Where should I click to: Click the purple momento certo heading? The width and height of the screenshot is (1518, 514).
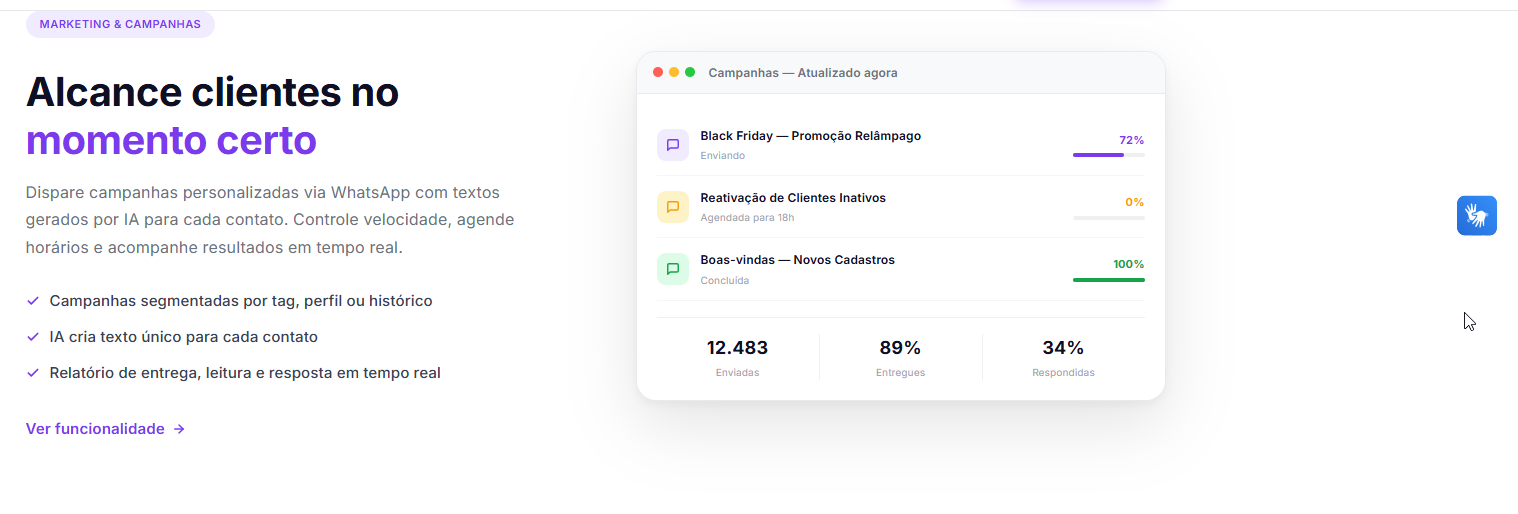click(171, 140)
